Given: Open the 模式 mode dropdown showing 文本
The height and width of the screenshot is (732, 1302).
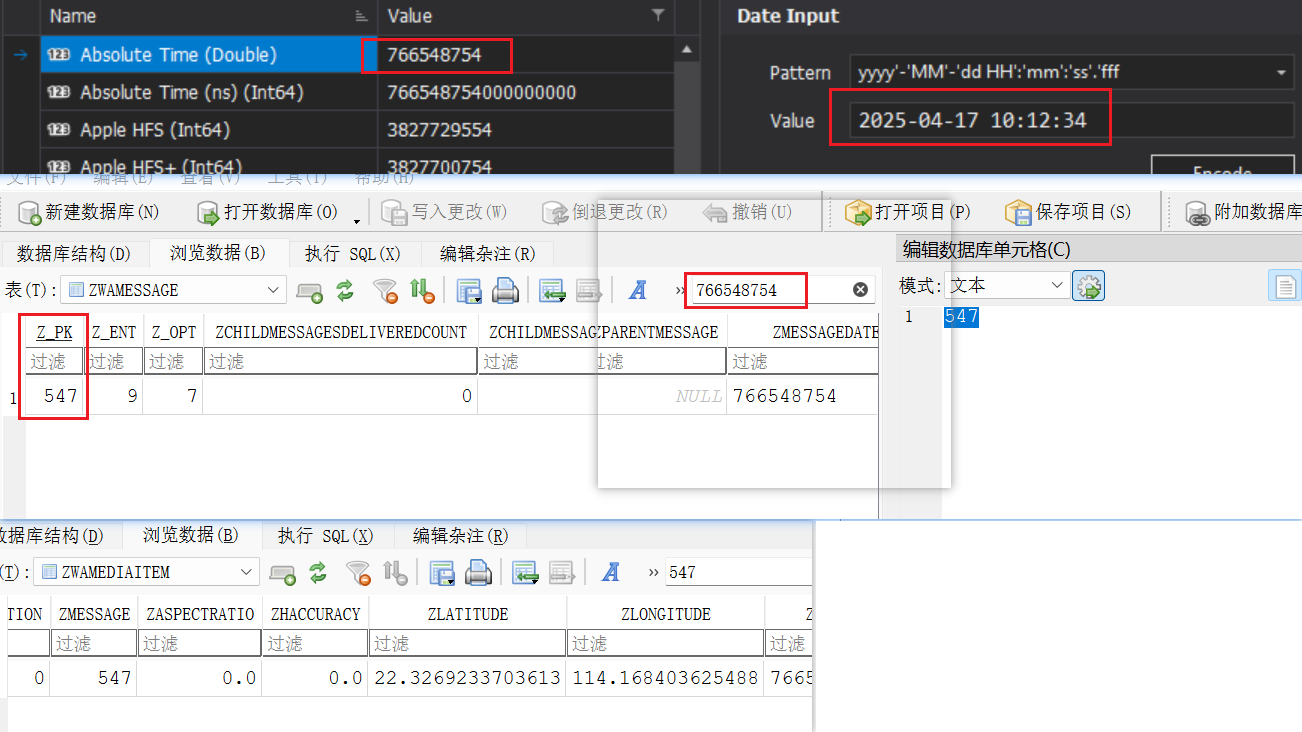Looking at the screenshot, I should [x=1057, y=286].
